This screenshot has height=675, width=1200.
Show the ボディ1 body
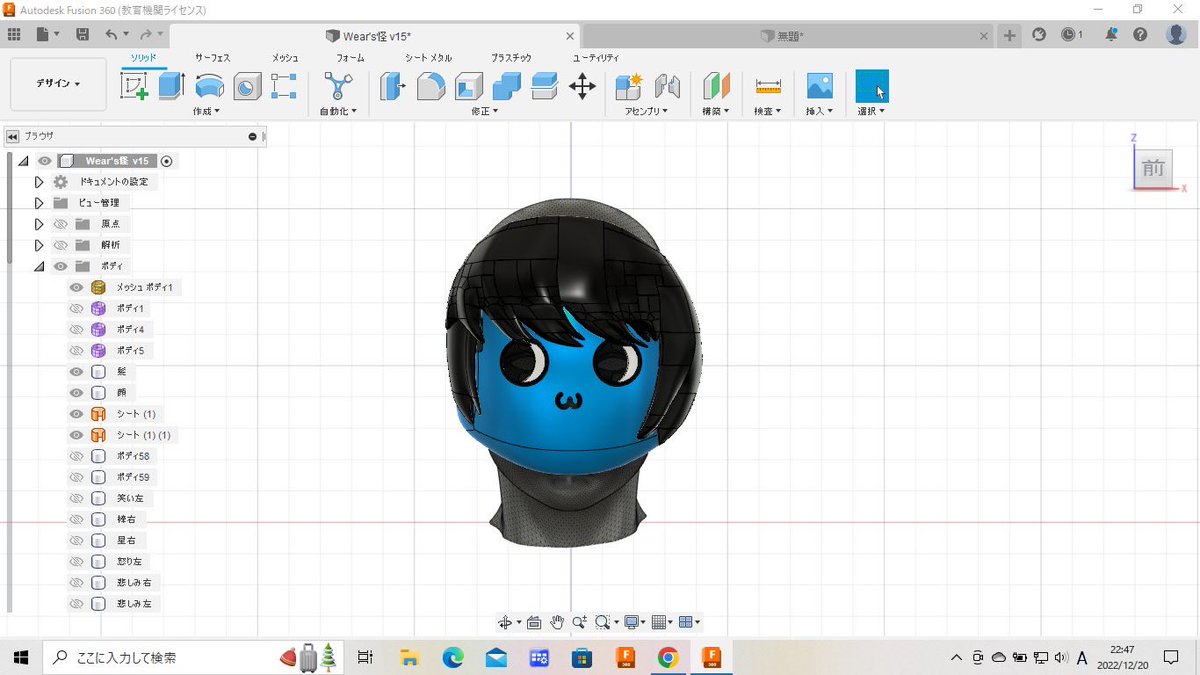[x=76, y=308]
